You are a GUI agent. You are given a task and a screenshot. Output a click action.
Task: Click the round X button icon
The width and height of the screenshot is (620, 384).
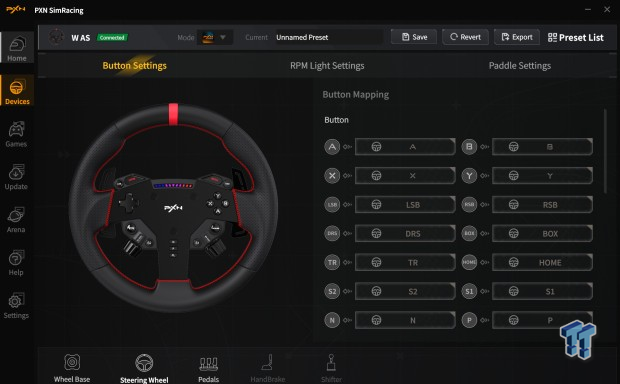332,176
